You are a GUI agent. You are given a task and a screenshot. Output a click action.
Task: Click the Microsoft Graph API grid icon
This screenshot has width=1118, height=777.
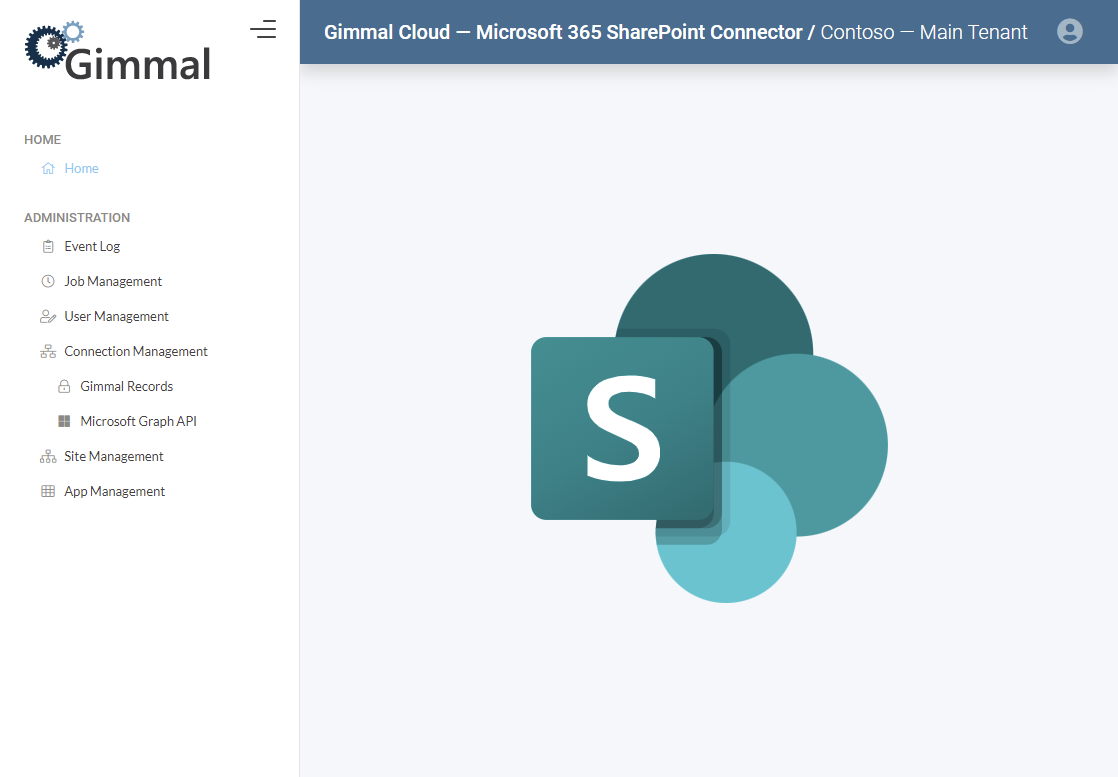(64, 420)
